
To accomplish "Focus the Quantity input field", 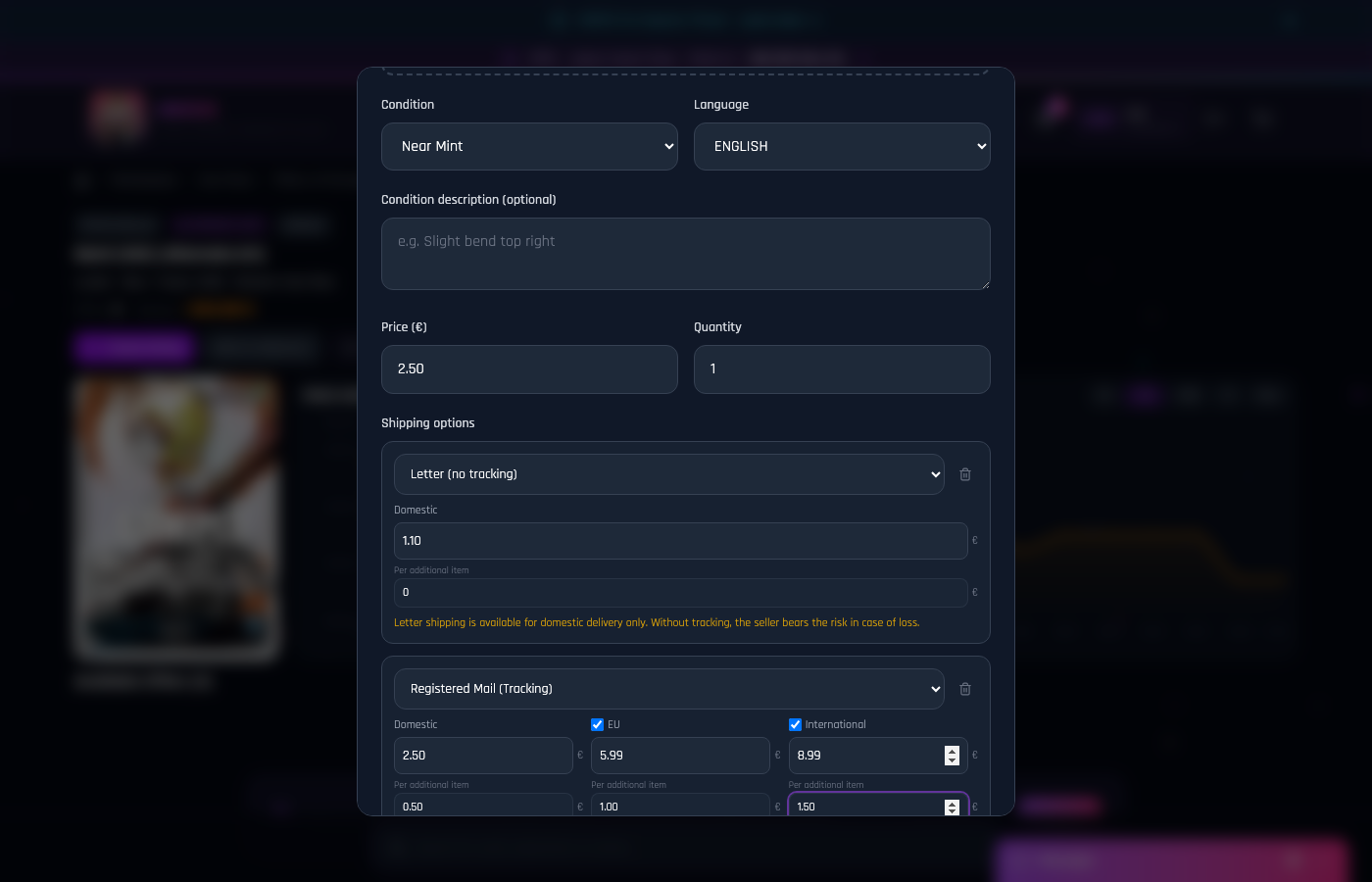I will tap(842, 369).
